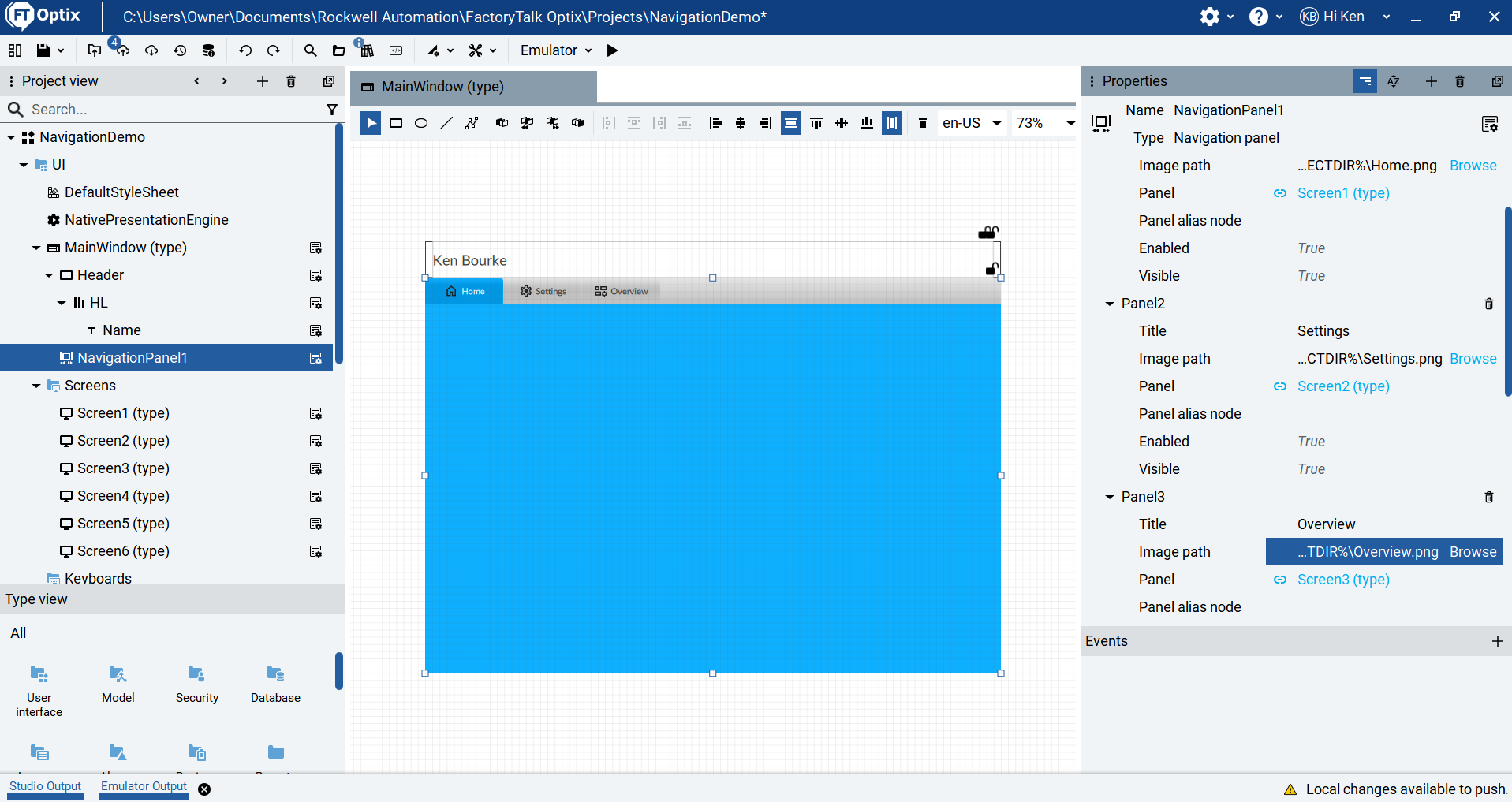
Task: Save the project with the floppy disk icon
Action: pyautogui.click(x=43, y=50)
